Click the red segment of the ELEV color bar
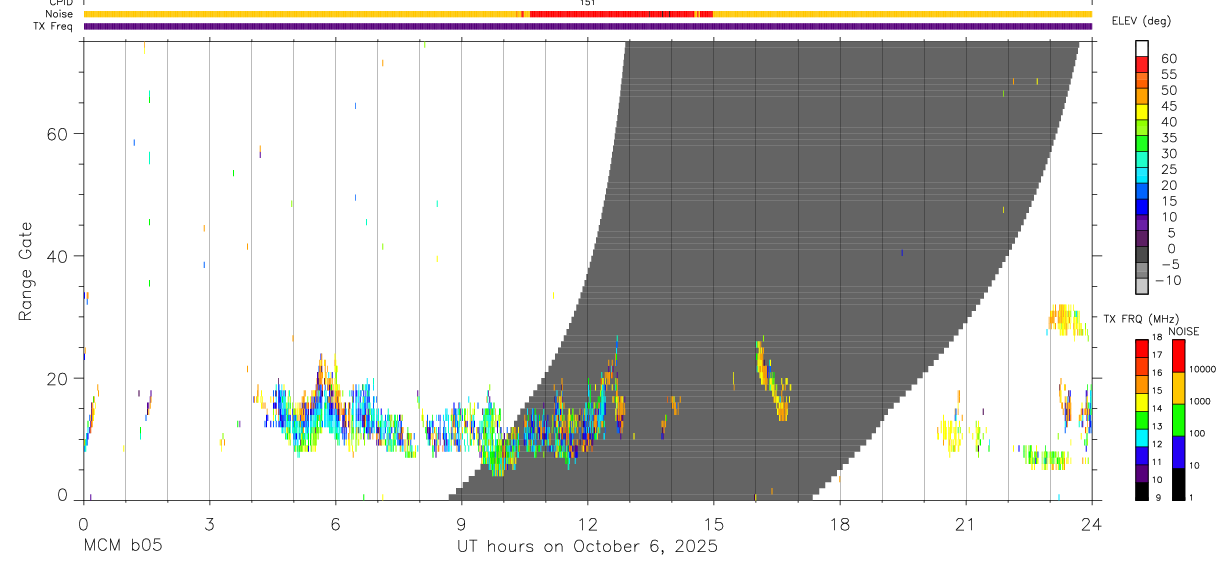 point(1141,64)
